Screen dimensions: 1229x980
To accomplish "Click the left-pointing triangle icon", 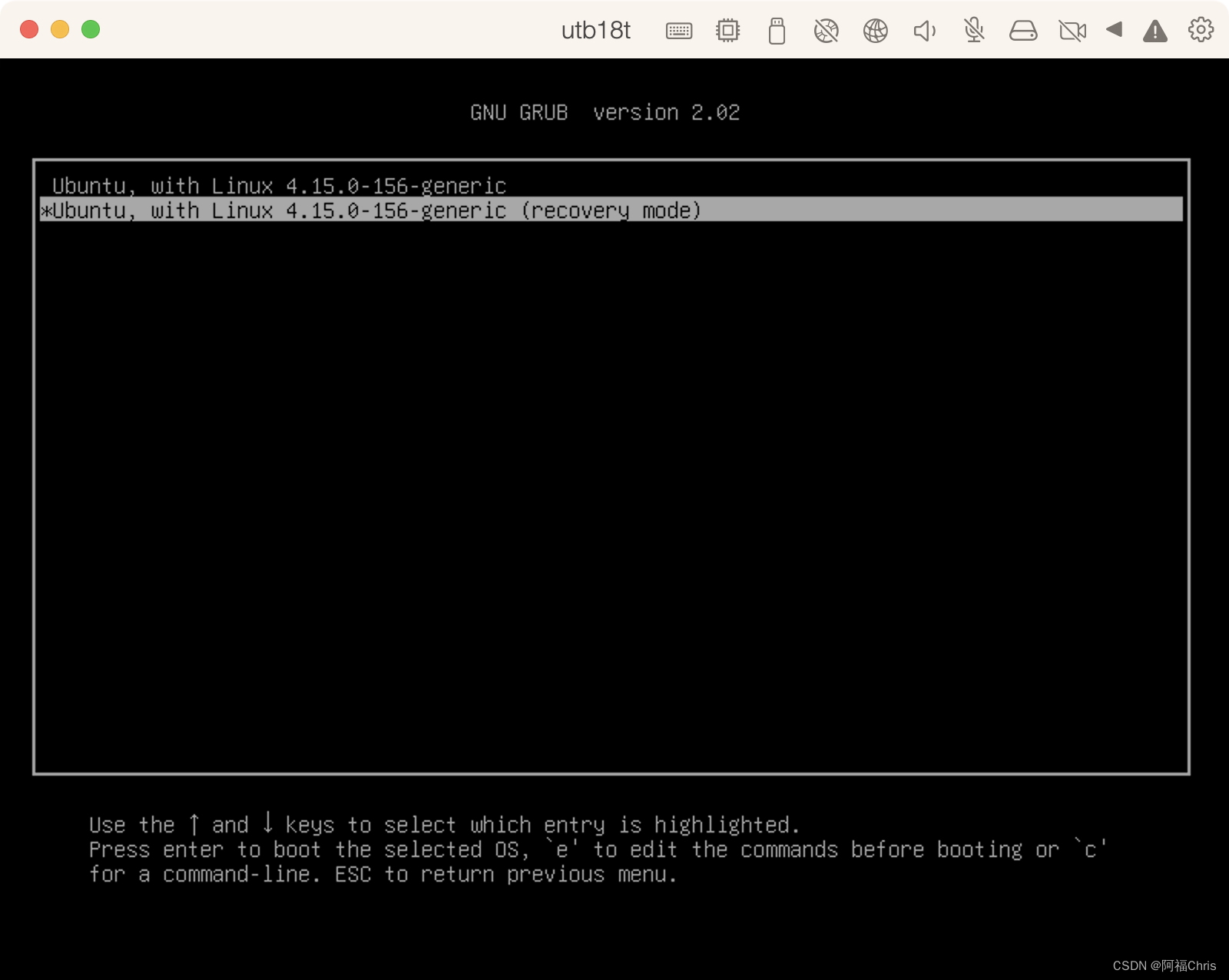I will click(x=1115, y=30).
